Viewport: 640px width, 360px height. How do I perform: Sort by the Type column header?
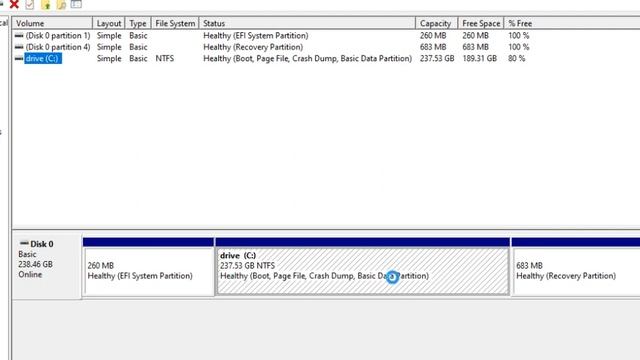coord(138,23)
